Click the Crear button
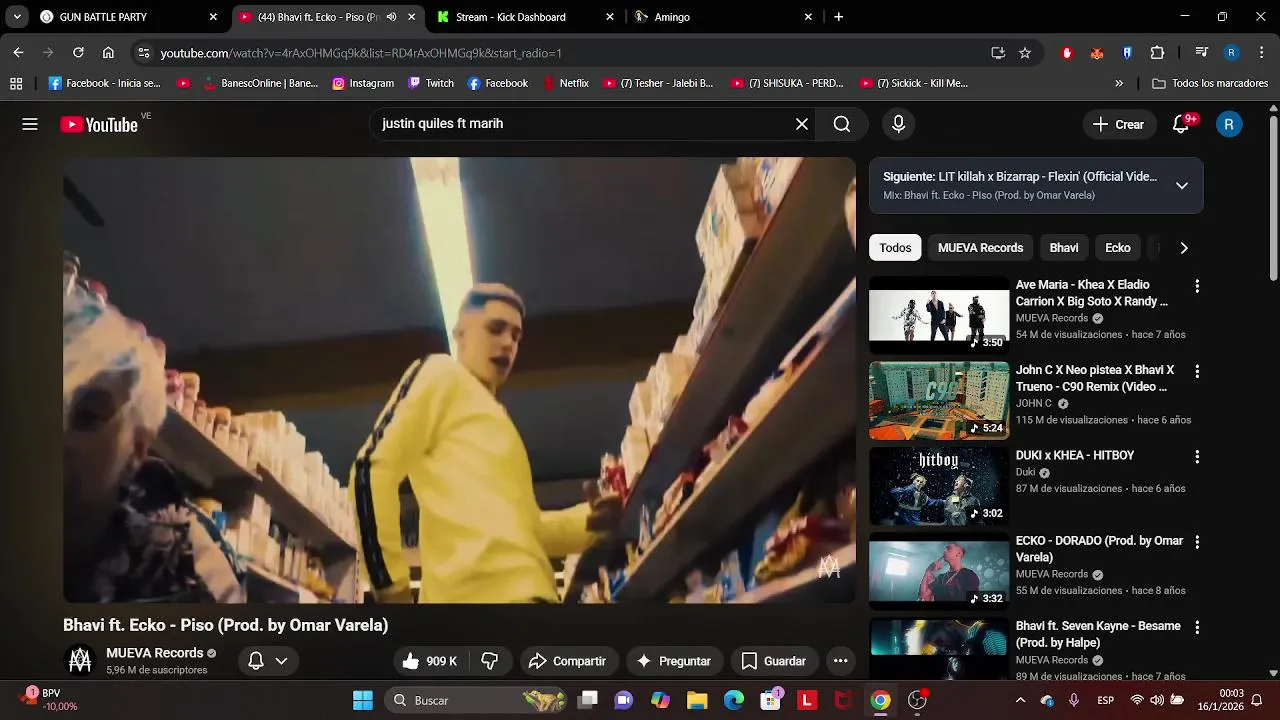 click(x=1118, y=124)
